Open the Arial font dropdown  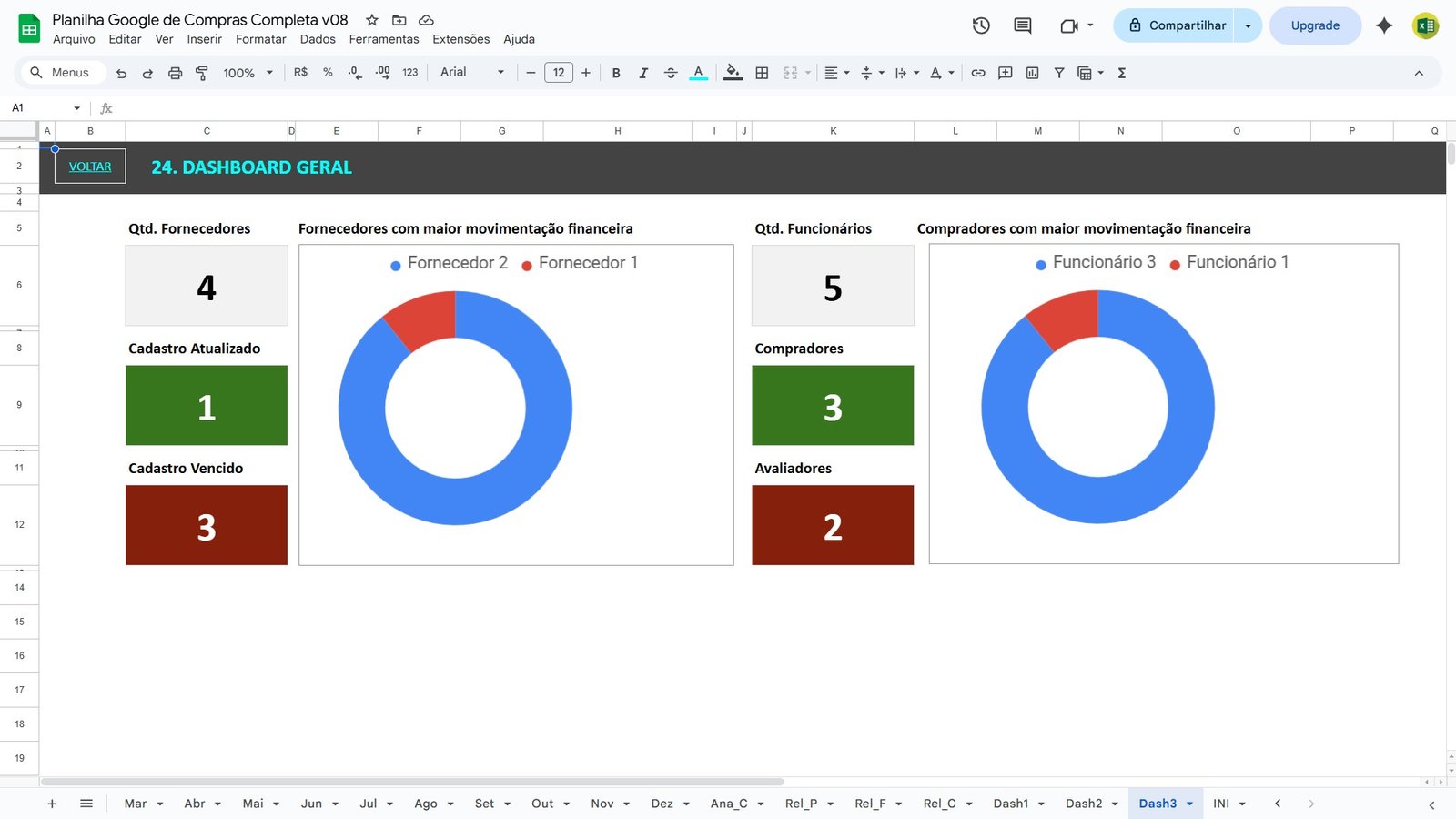tap(469, 72)
